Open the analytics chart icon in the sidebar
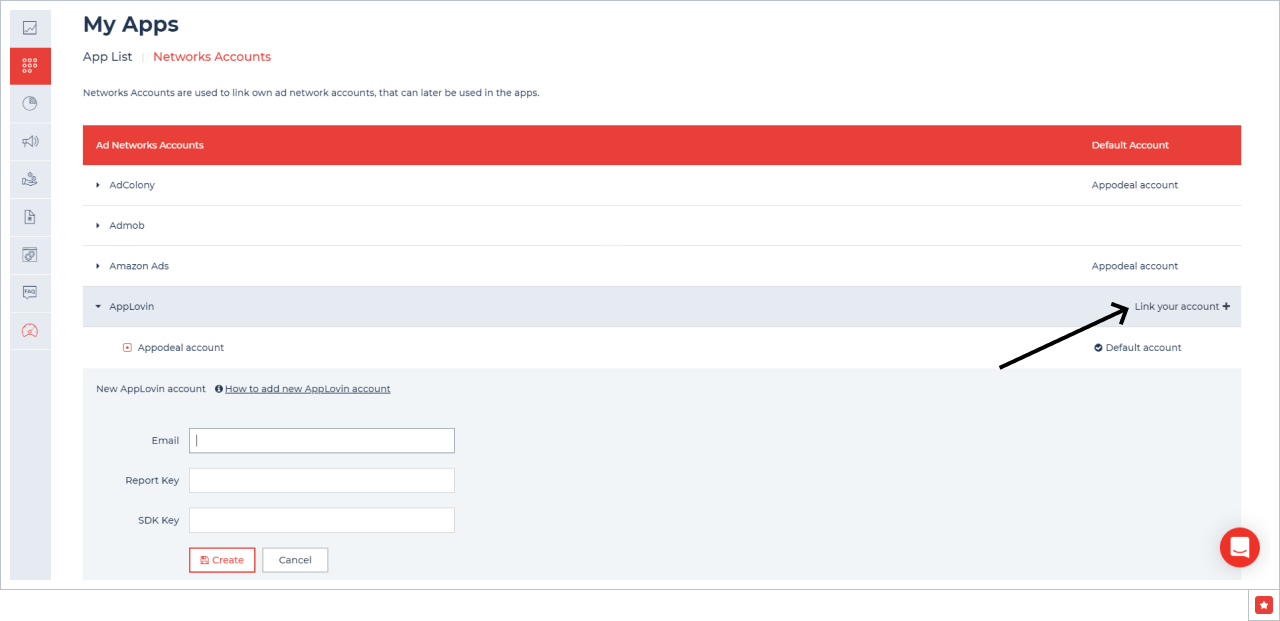Screen dimensions: 1280x621 [x=30, y=27]
